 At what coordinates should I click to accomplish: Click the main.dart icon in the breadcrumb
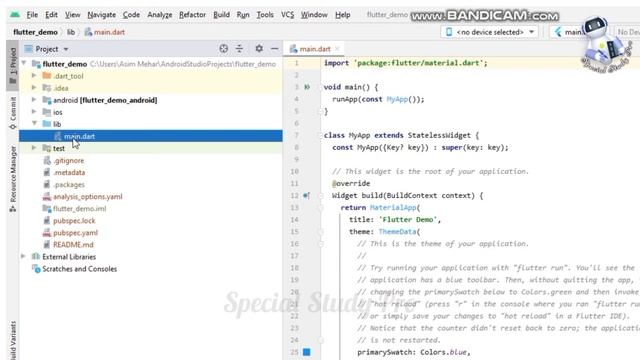88,32
